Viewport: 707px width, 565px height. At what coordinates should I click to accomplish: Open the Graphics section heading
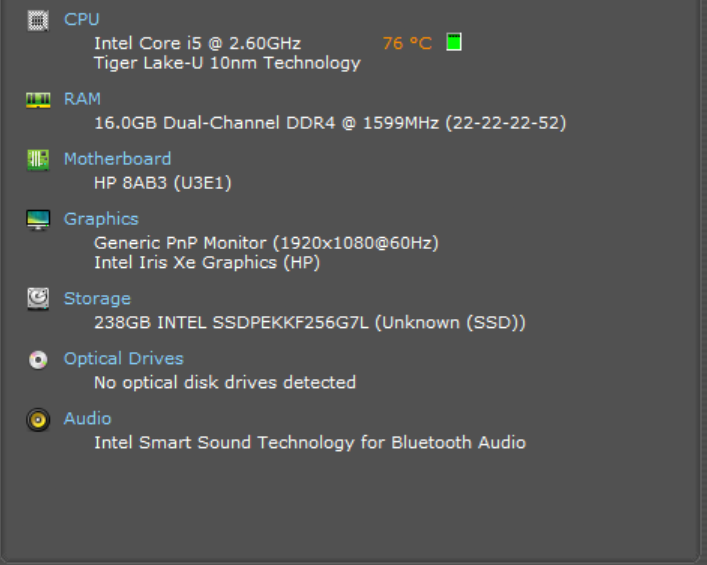coord(101,219)
